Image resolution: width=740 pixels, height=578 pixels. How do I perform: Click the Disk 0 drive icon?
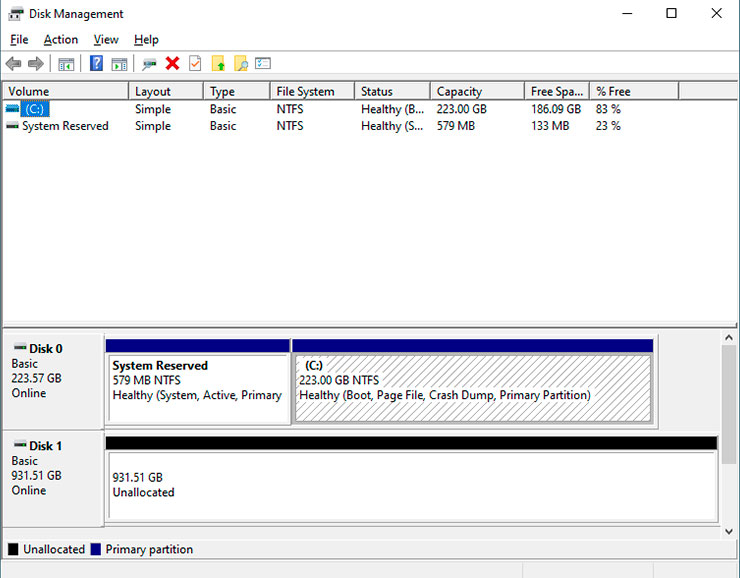(x=20, y=347)
